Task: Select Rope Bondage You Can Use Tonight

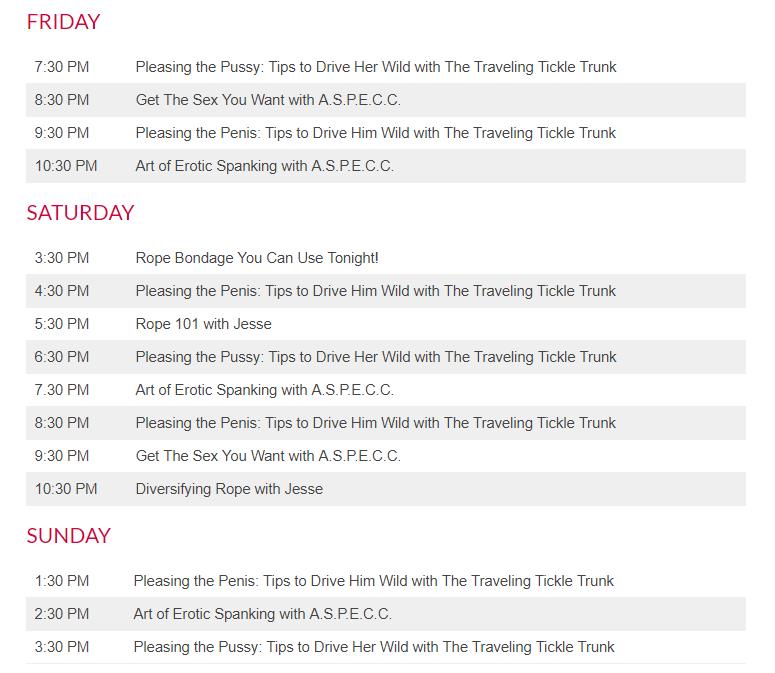Action: [257, 258]
